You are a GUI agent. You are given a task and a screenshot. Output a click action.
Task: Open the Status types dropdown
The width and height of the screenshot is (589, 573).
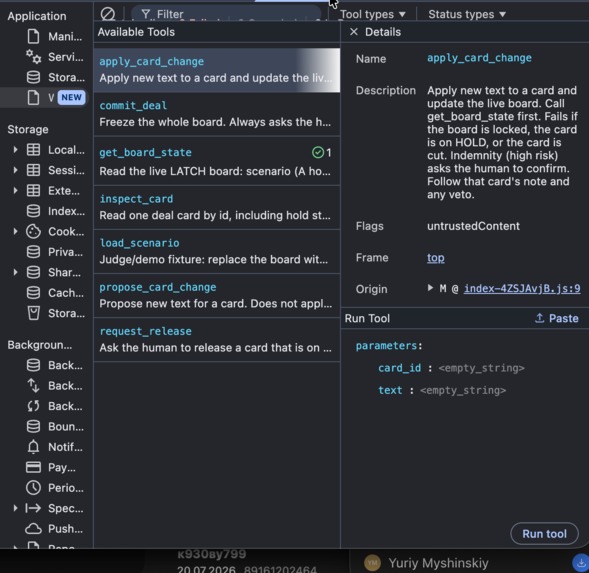tap(467, 14)
